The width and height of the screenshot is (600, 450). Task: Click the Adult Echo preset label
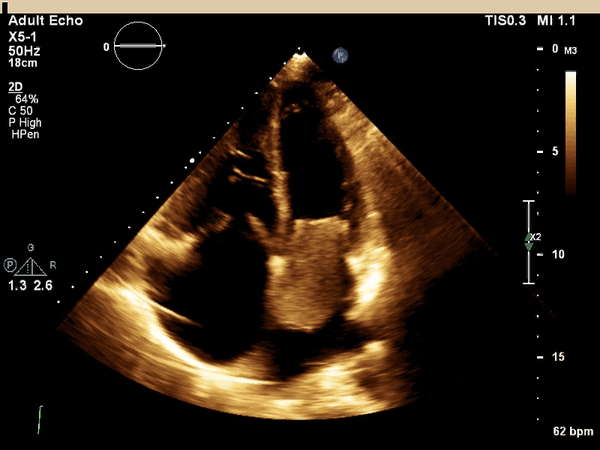point(45,21)
